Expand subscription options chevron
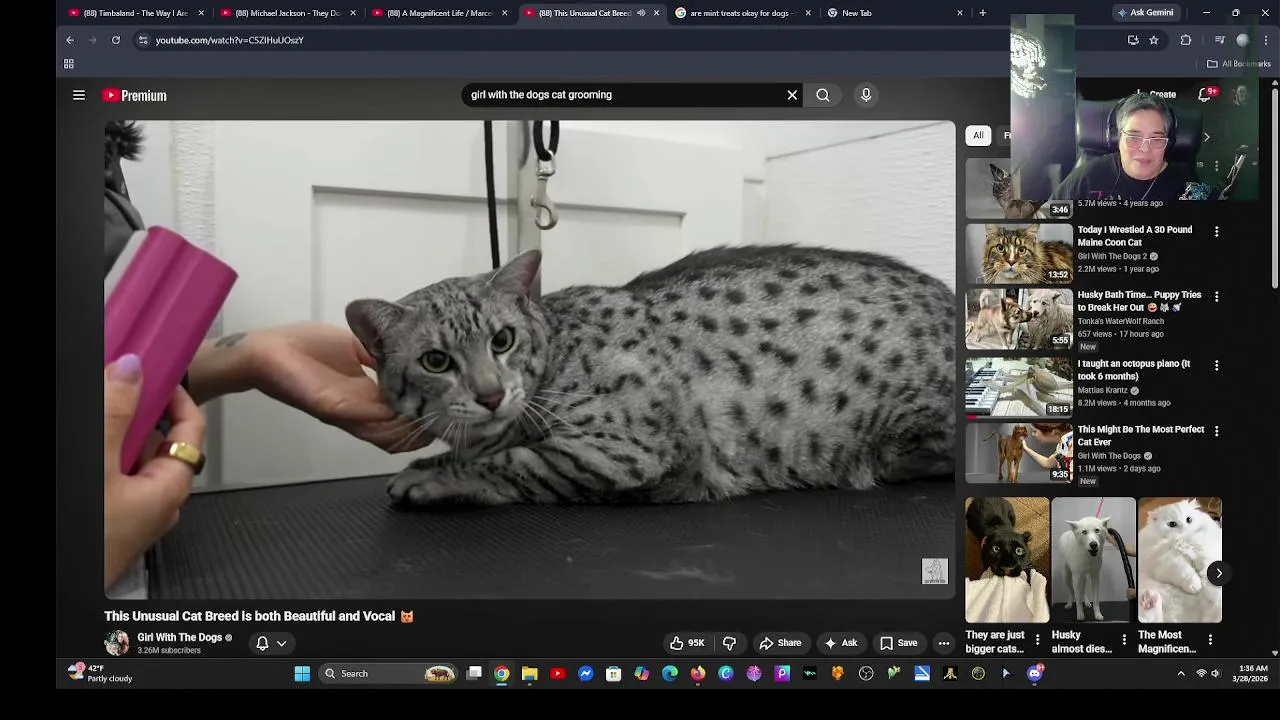1280x720 pixels. tap(282, 643)
